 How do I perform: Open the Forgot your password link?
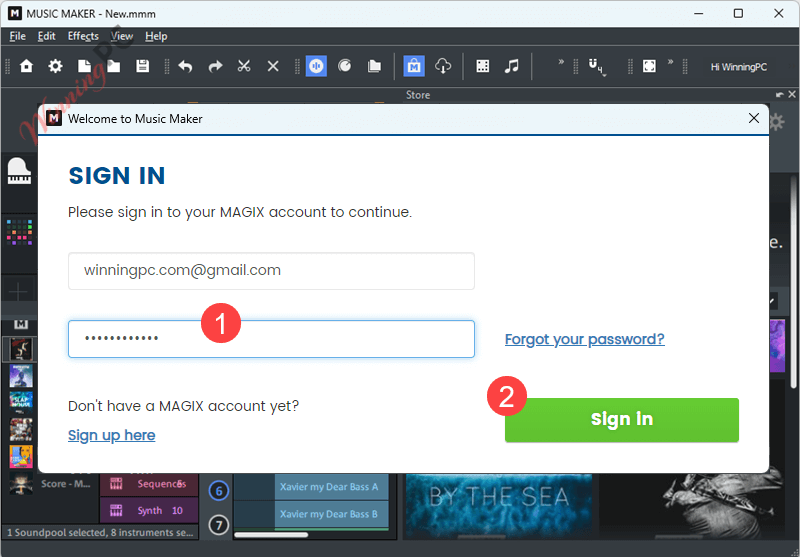point(585,339)
